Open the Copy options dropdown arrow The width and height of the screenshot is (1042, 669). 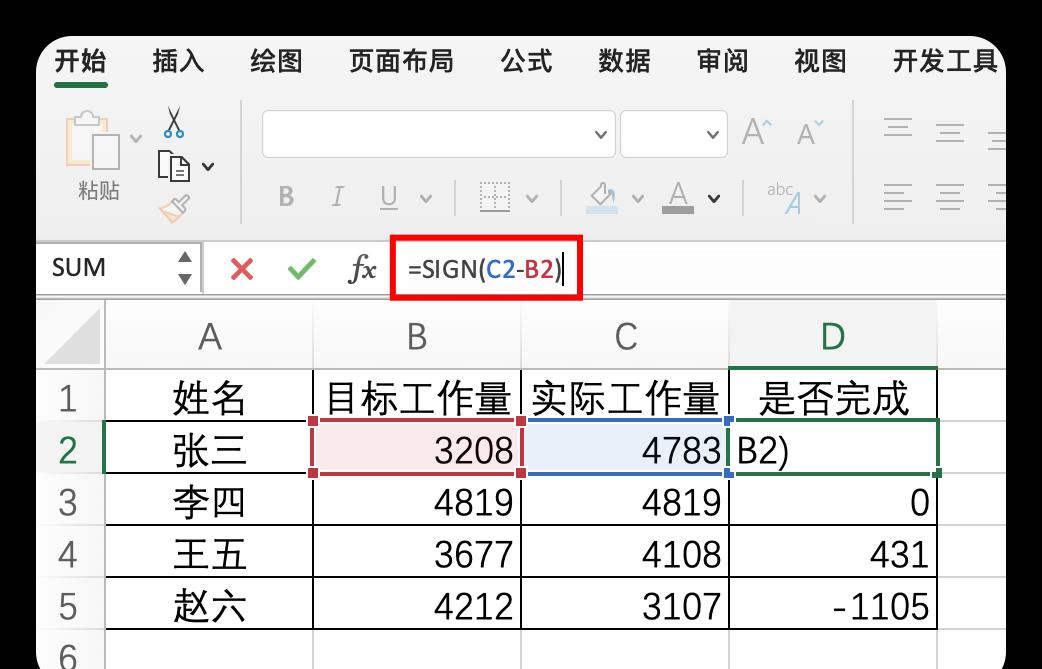[x=208, y=167]
